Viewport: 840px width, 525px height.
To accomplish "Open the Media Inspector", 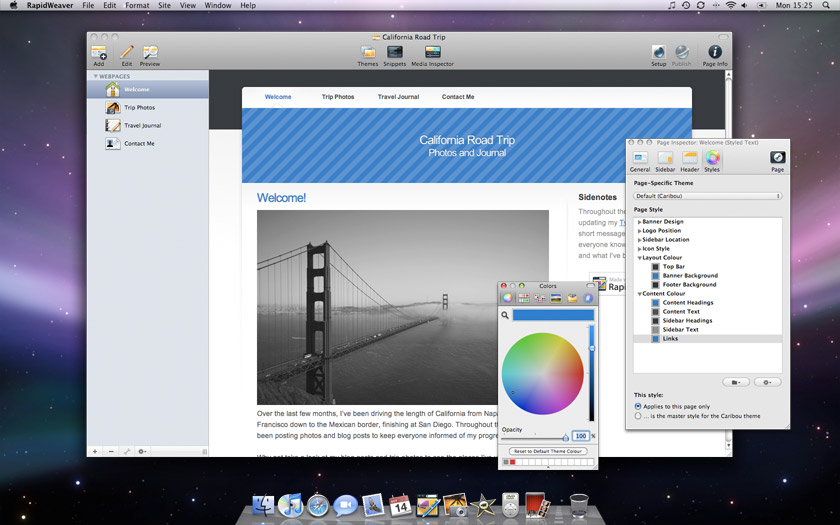I will pyautogui.click(x=432, y=52).
